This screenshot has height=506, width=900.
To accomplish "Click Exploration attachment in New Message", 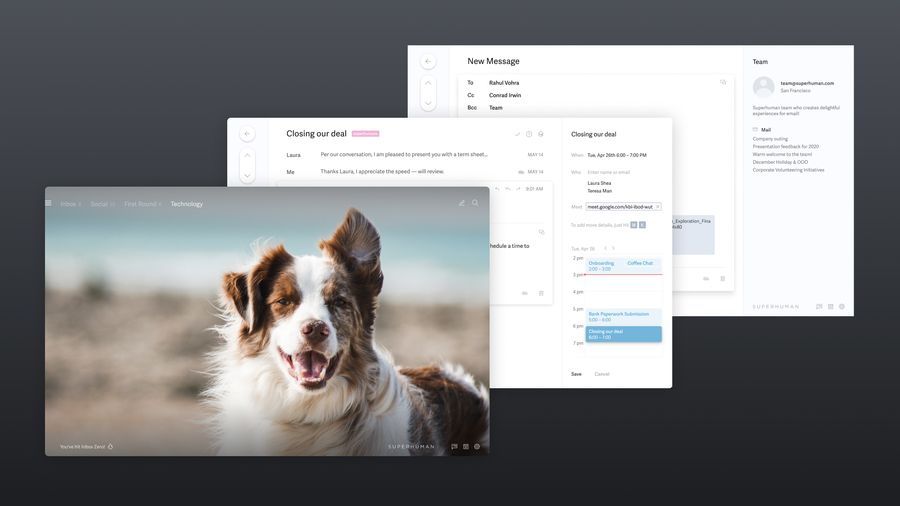I will 693,235.
